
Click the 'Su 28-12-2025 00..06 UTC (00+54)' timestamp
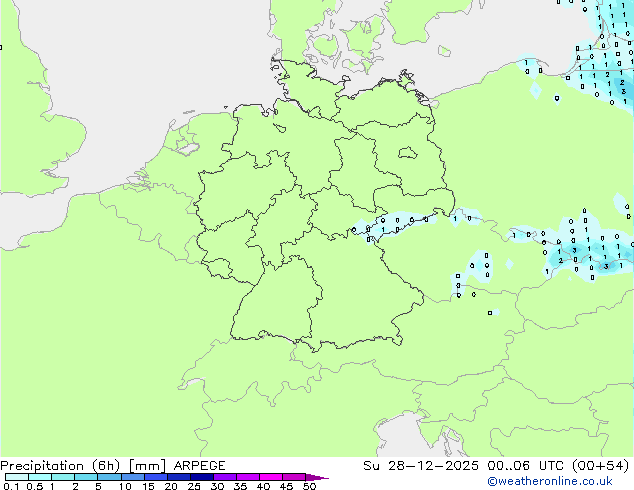[x=496, y=466]
